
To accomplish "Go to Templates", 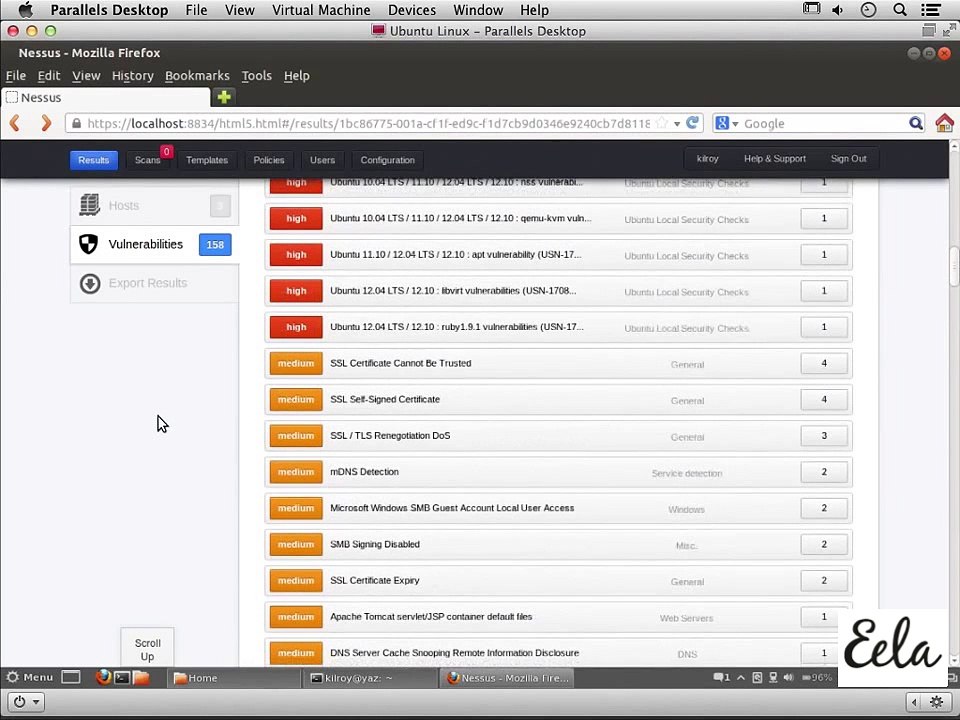I will (x=207, y=160).
